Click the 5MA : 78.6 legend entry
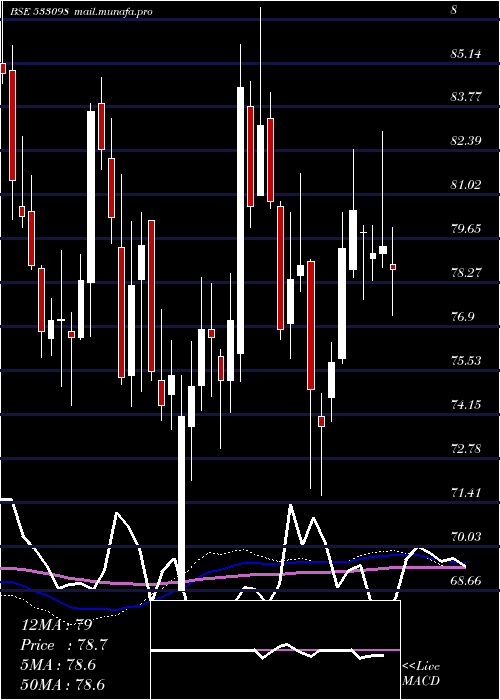Image resolution: width=500 pixels, height=700 pixels. click(58, 665)
